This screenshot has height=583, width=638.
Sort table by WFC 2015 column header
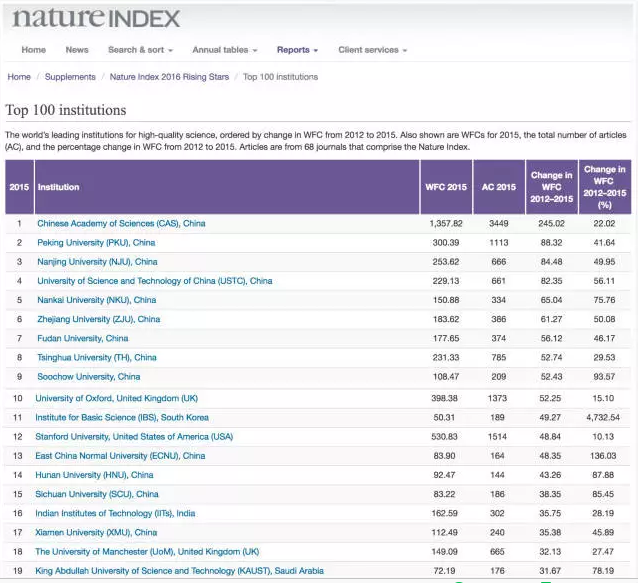(x=446, y=187)
